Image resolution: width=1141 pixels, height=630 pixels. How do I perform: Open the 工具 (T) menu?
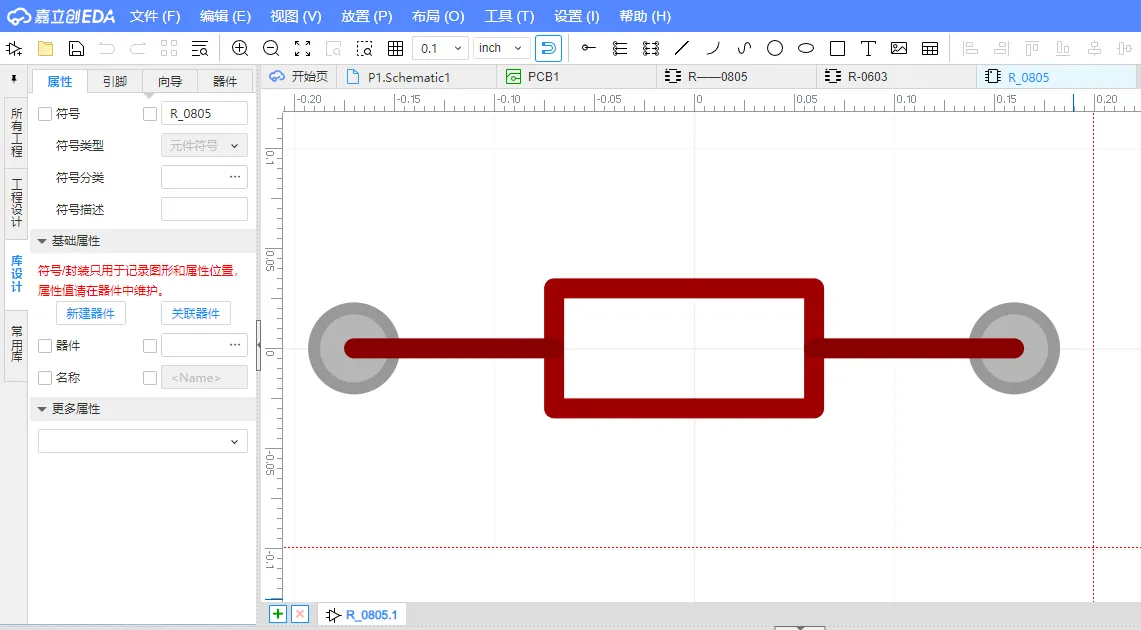pyautogui.click(x=509, y=16)
